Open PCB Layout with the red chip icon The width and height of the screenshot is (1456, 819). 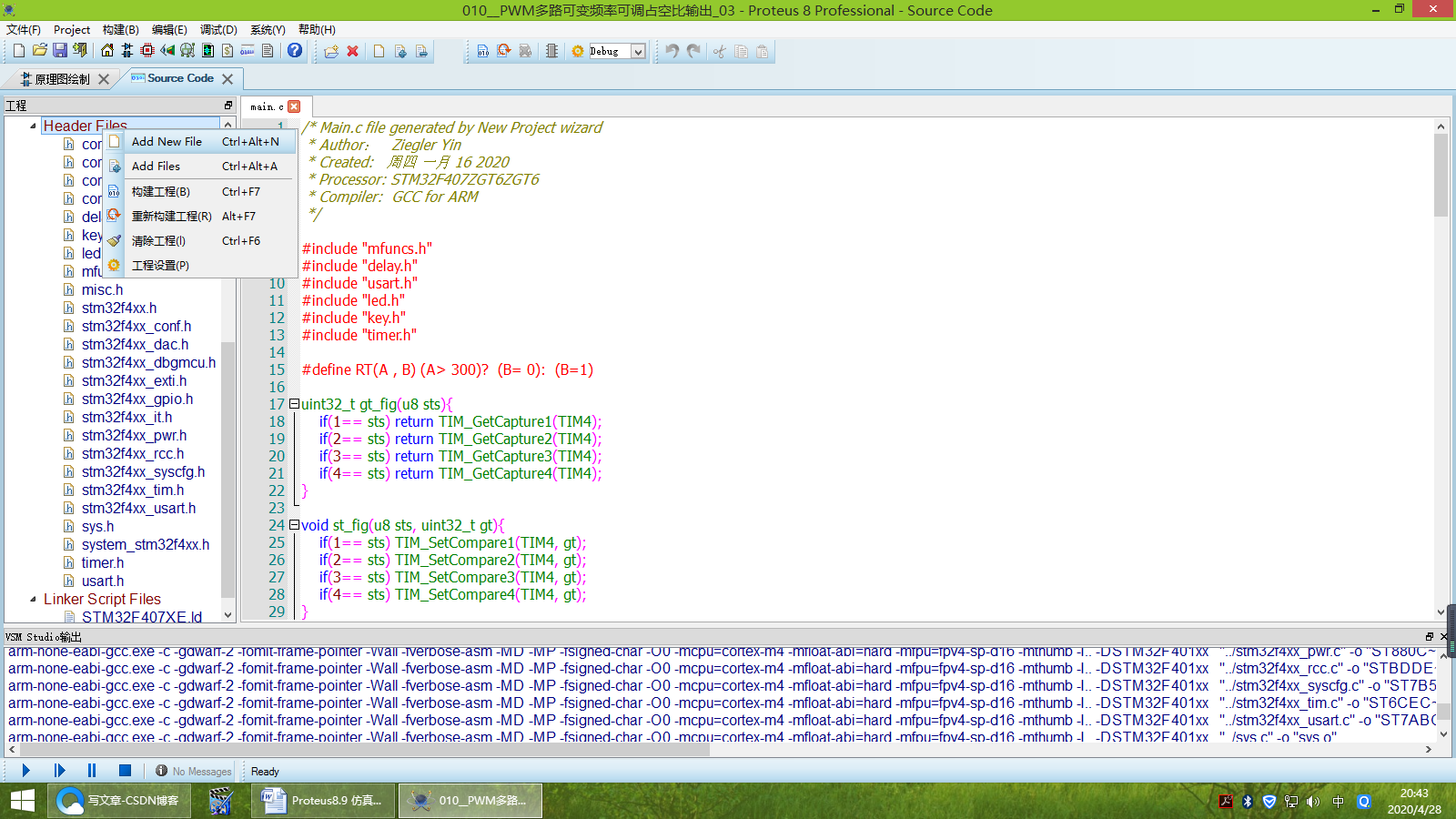point(147,51)
